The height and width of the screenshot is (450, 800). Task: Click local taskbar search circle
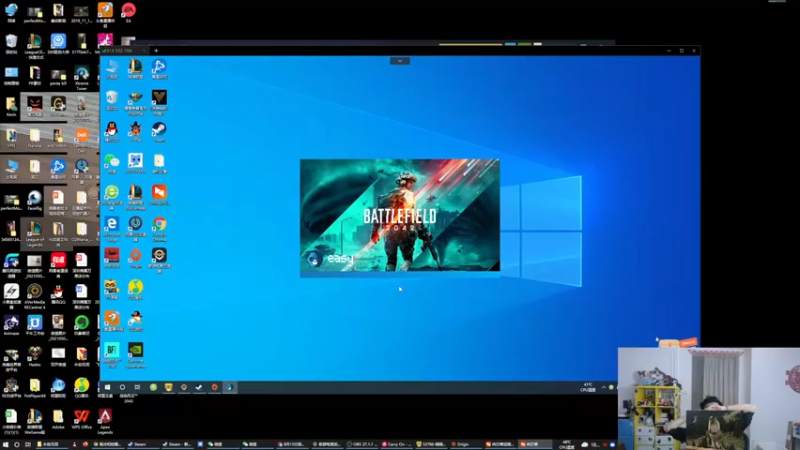pyautogui.click(x=16, y=444)
